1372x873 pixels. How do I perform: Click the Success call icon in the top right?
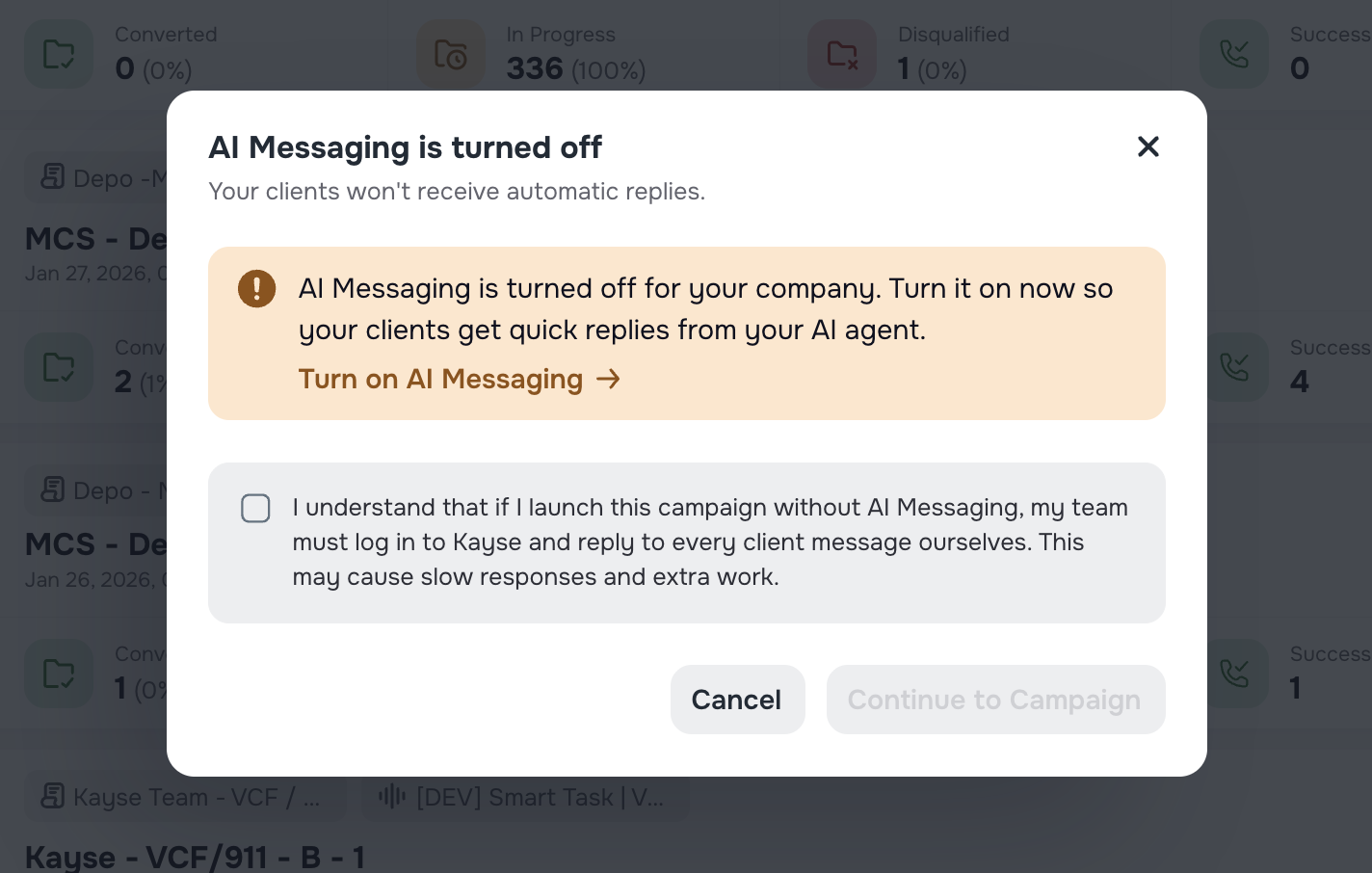tap(1234, 54)
